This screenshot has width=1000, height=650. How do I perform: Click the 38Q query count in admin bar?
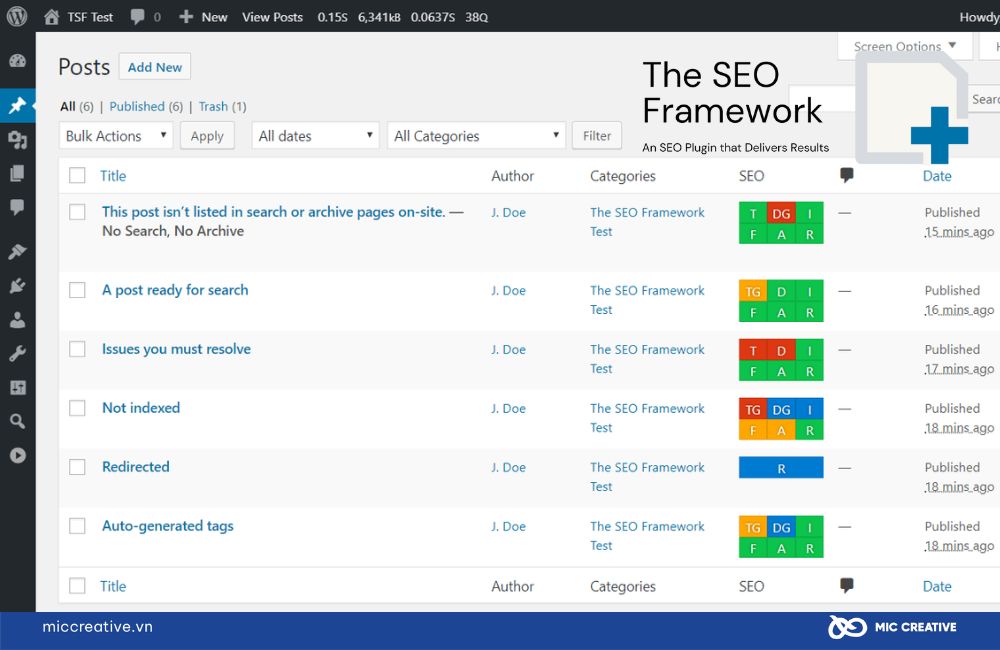476,17
